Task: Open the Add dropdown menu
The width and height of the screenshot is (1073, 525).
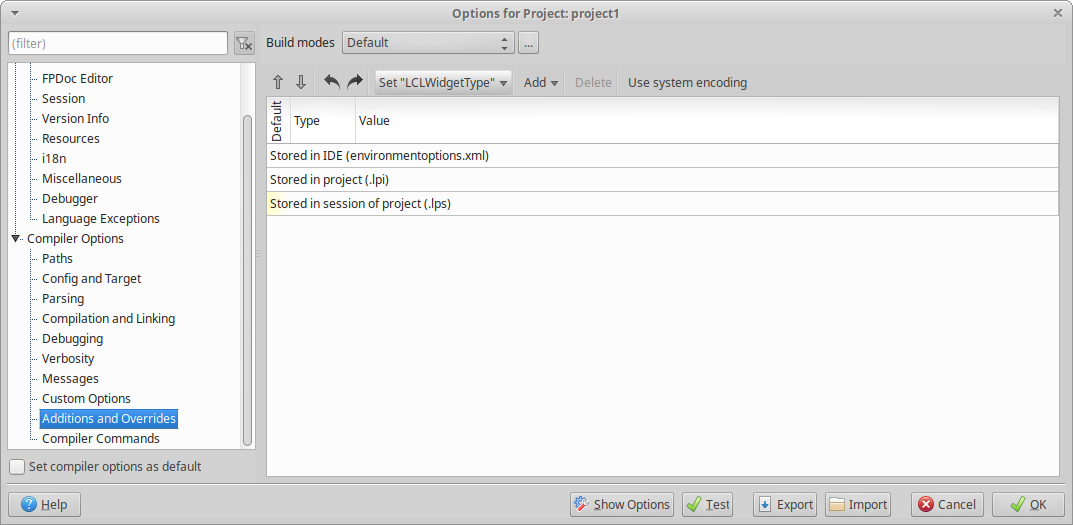Action: click(541, 82)
